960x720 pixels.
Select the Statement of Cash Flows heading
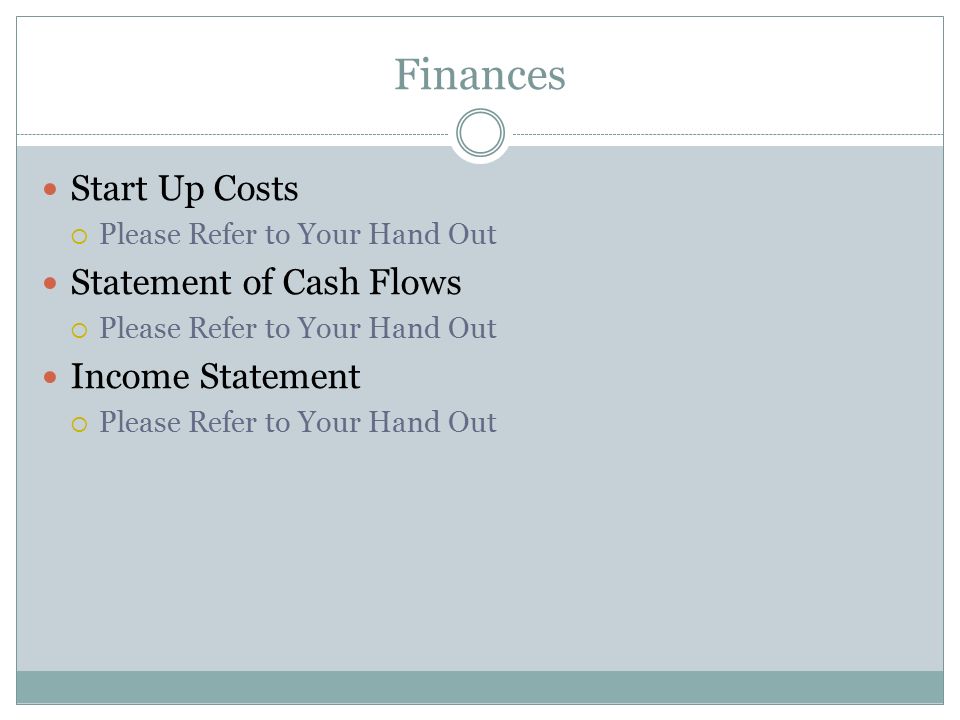266,282
